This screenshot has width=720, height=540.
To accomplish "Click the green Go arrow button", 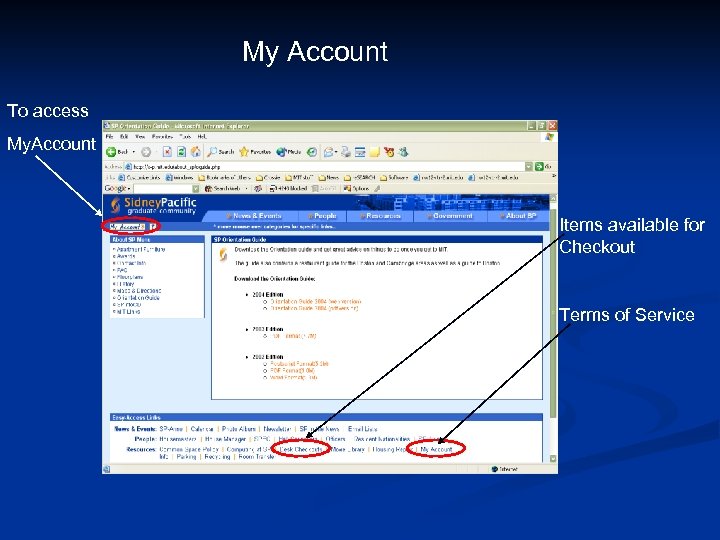I will (540, 167).
